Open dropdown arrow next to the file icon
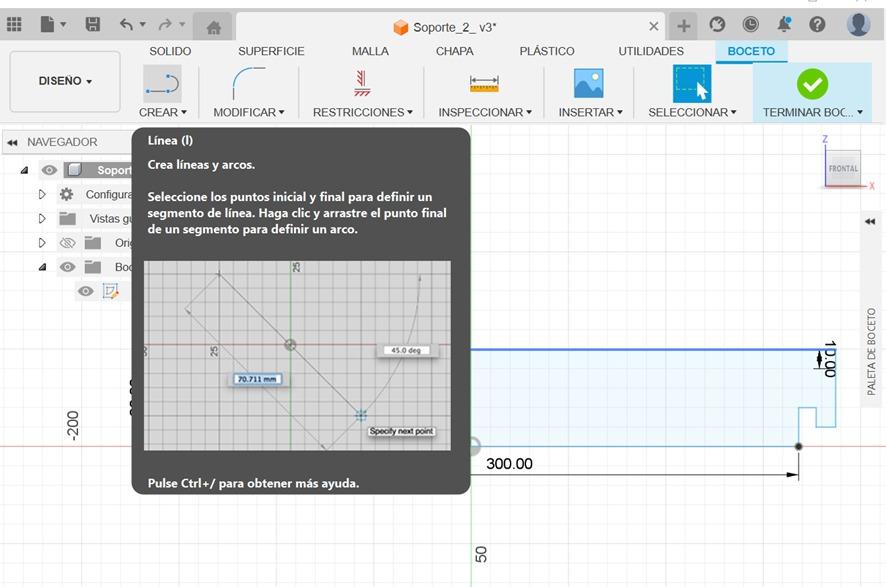The width and height of the screenshot is (886, 587). point(63,24)
